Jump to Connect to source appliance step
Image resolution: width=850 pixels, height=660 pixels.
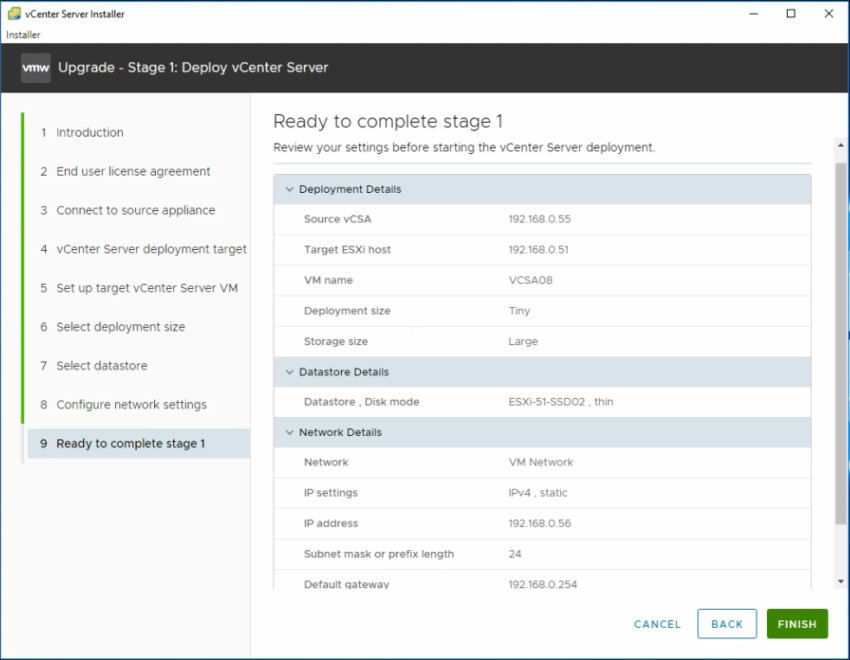135,211
